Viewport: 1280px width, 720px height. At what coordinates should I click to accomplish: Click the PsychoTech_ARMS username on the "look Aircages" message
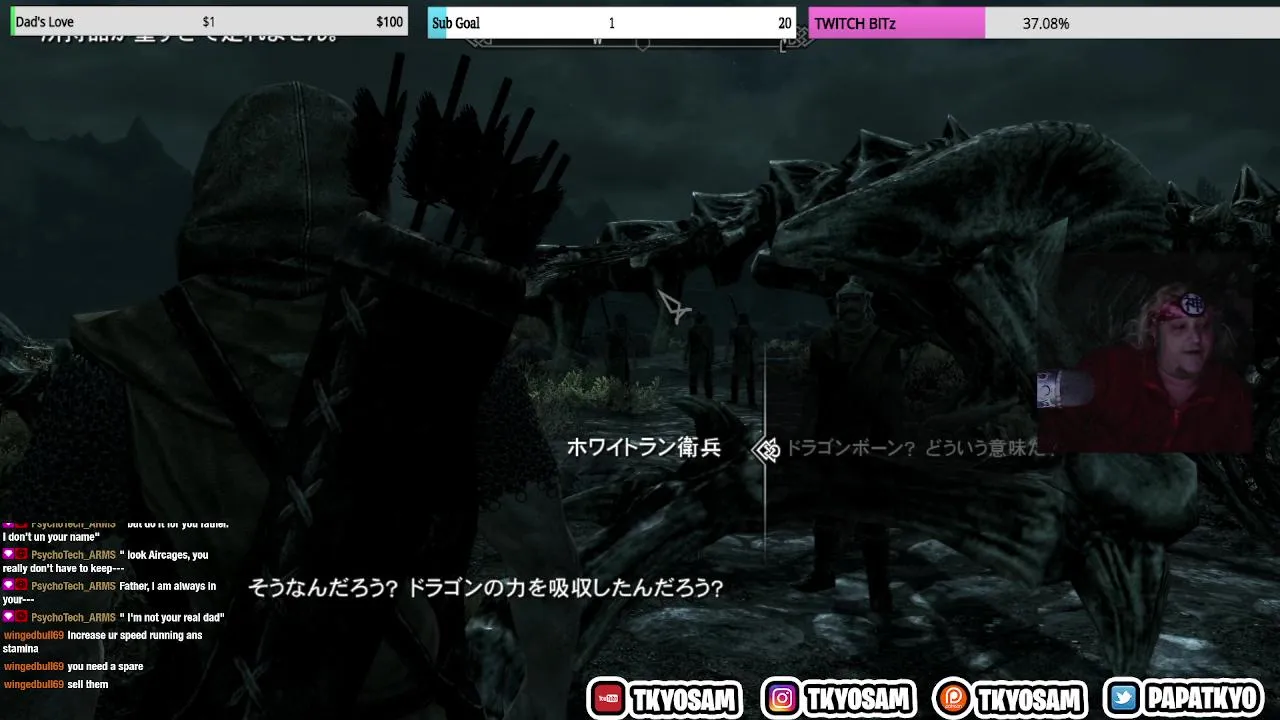[73, 555]
